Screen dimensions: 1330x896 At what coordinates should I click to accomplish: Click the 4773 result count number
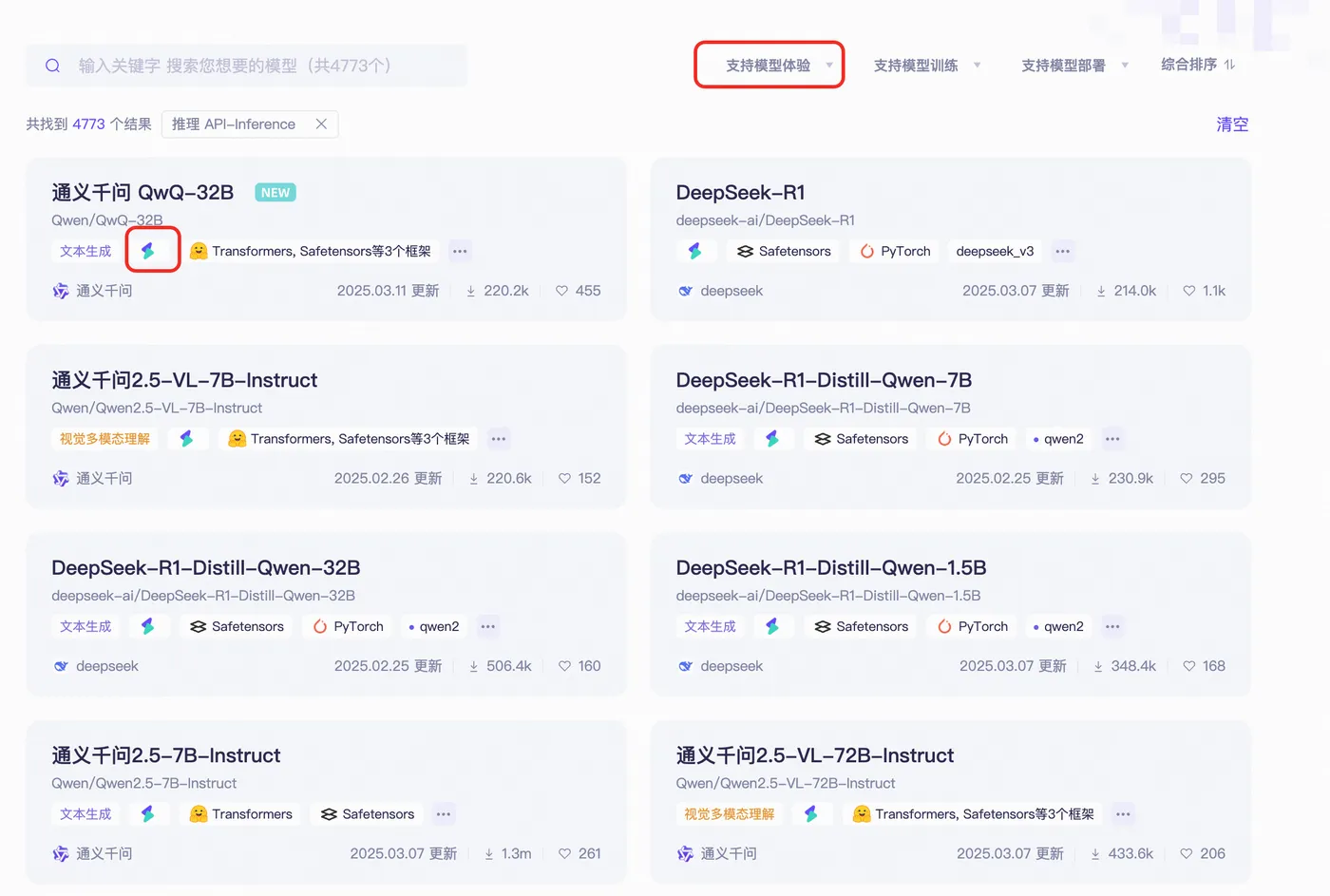(x=88, y=124)
